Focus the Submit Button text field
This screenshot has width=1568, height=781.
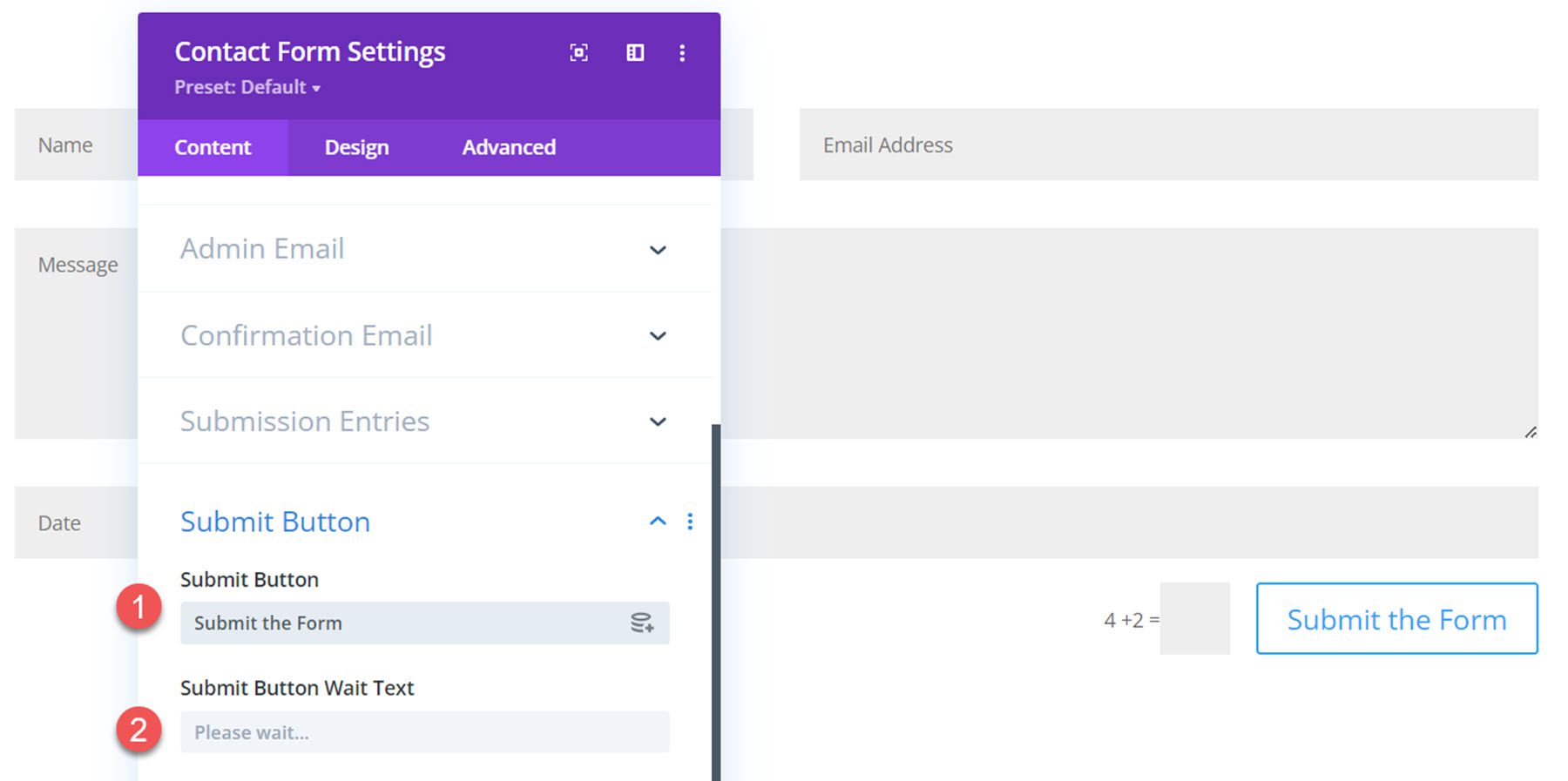(x=424, y=623)
